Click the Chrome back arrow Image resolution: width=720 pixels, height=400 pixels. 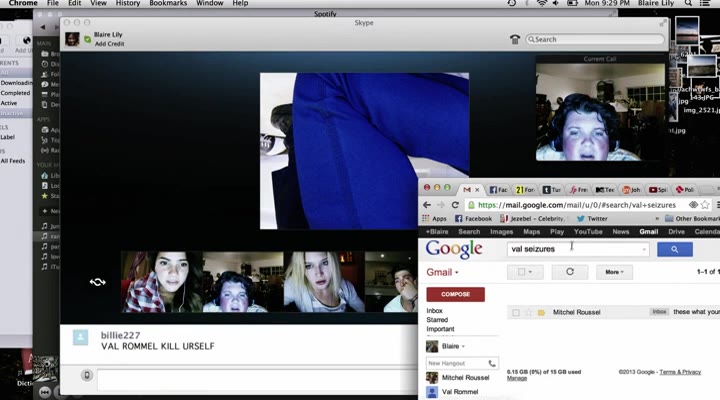428,205
